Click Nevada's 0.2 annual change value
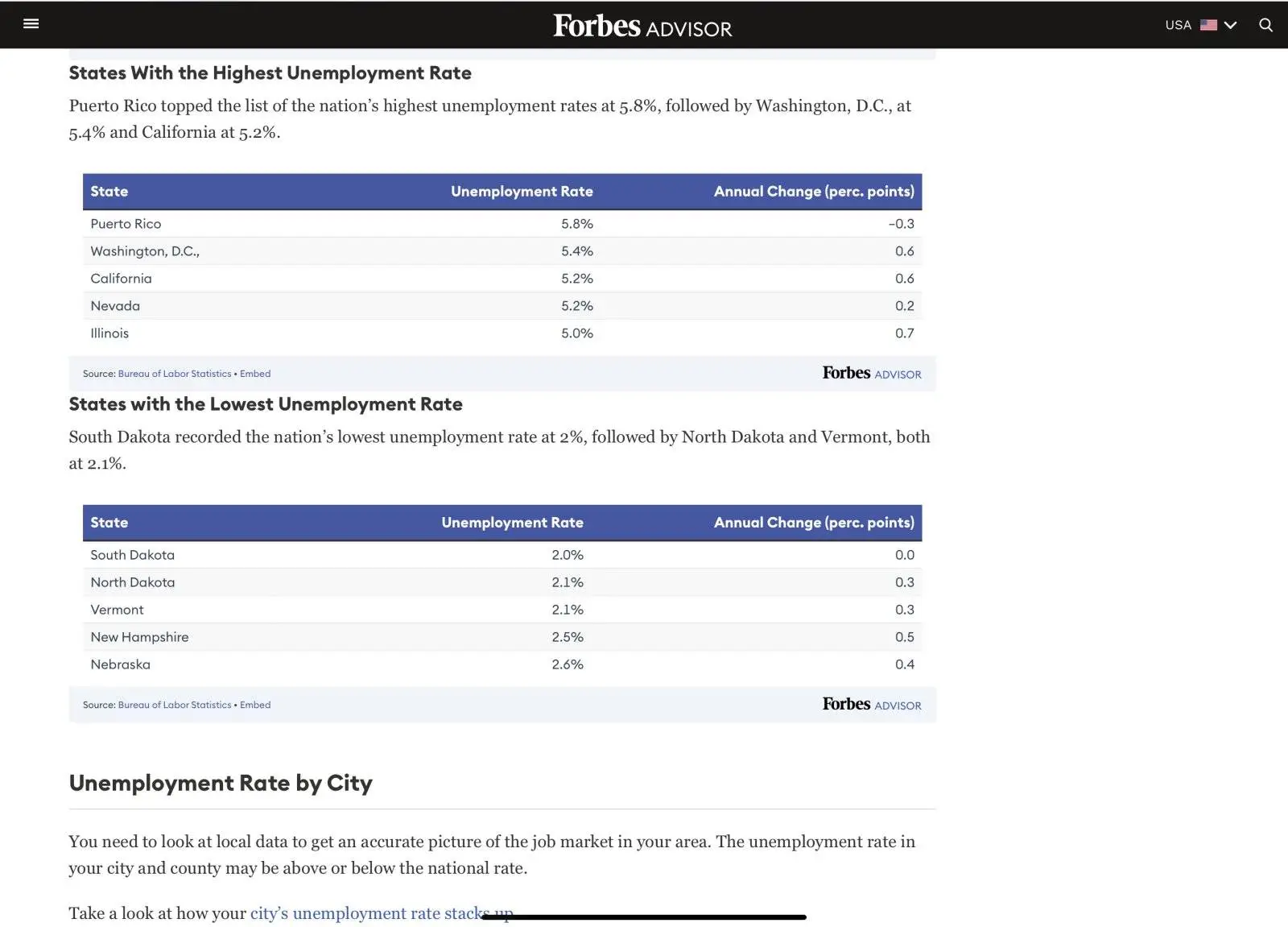The image size is (1288, 927). 905,306
